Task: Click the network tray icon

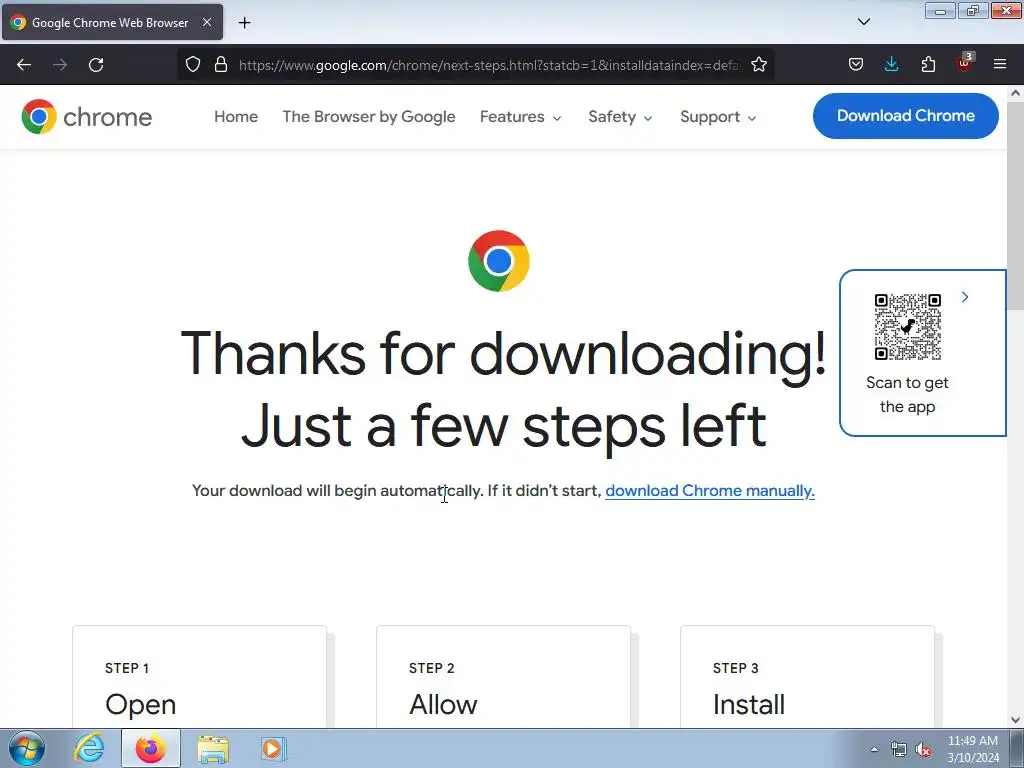Action: [899, 749]
